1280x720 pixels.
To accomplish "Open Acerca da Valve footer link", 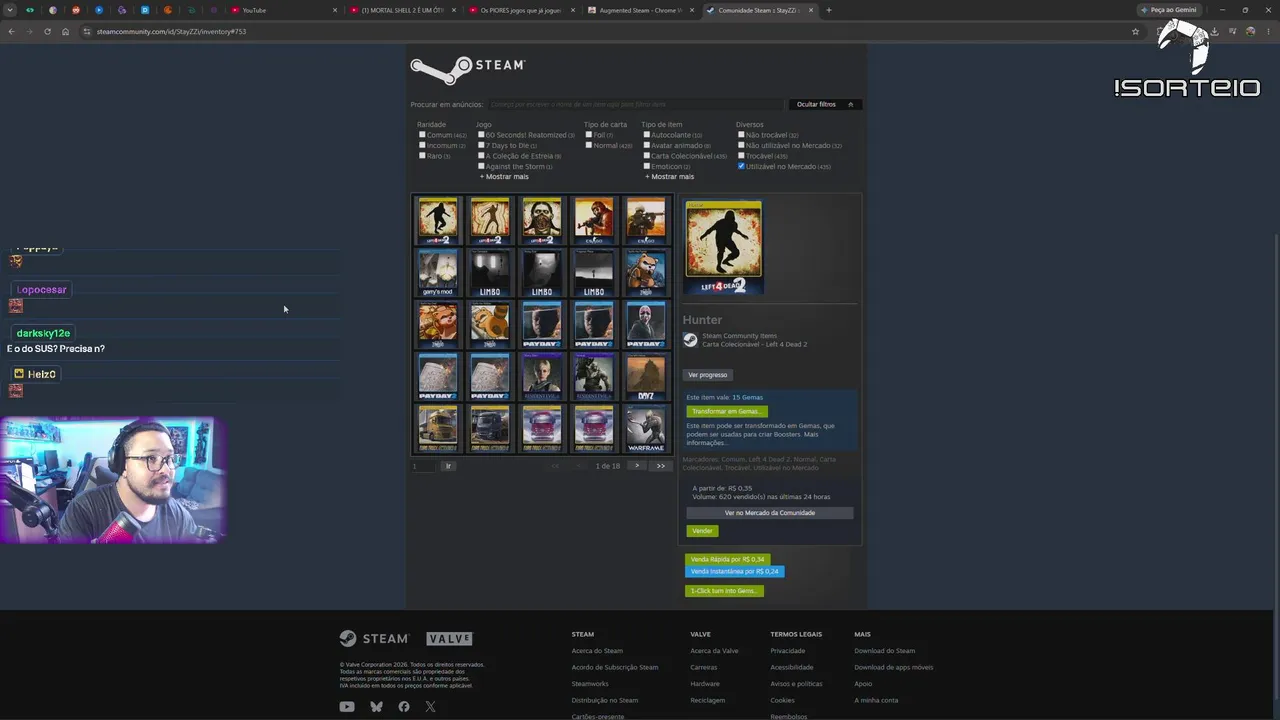I will pyautogui.click(x=714, y=651).
